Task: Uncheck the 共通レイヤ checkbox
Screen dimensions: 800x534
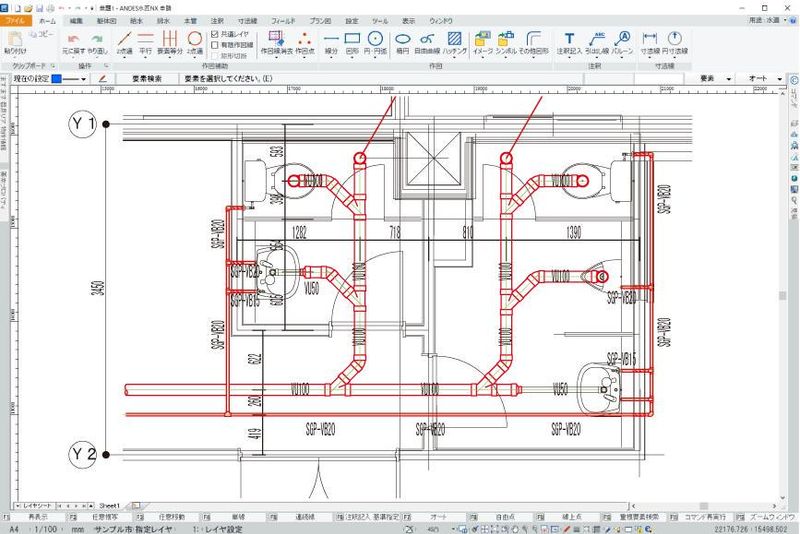Action: pyautogui.click(x=215, y=34)
